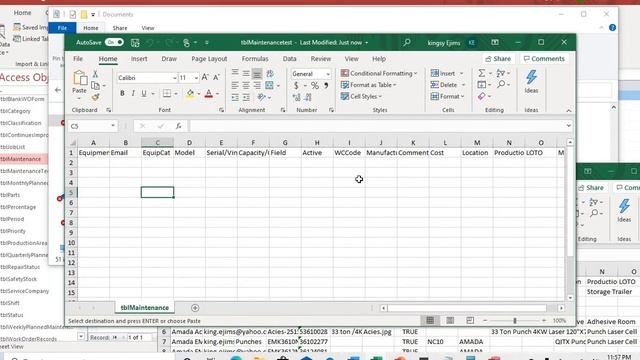
Task: Click the Clear eraser icon
Action: [482, 96]
